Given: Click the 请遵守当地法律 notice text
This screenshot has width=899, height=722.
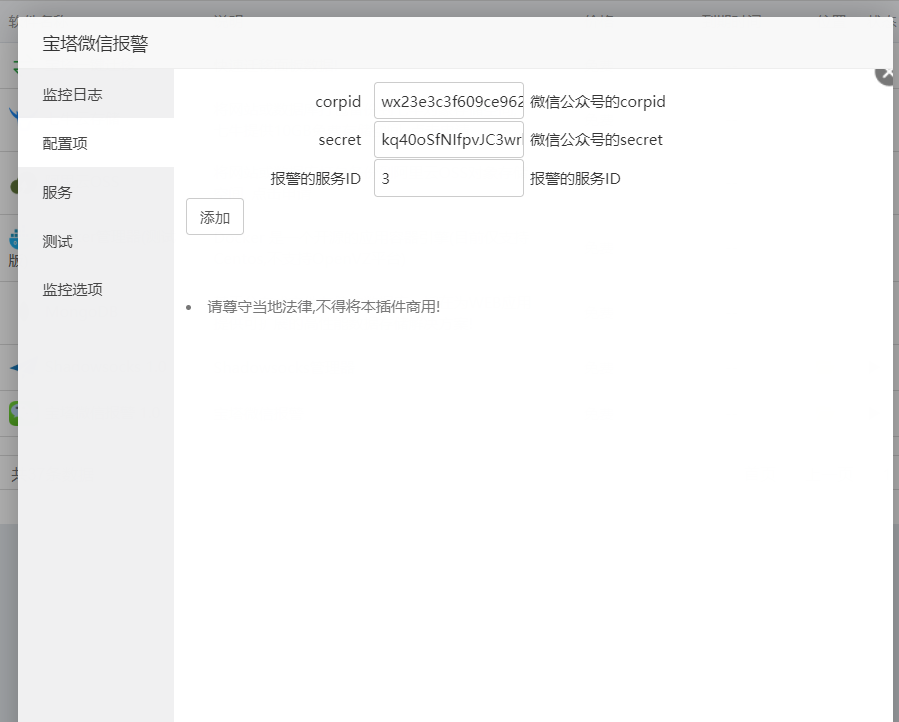Looking at the screenshot, I should tap(323, 307).
